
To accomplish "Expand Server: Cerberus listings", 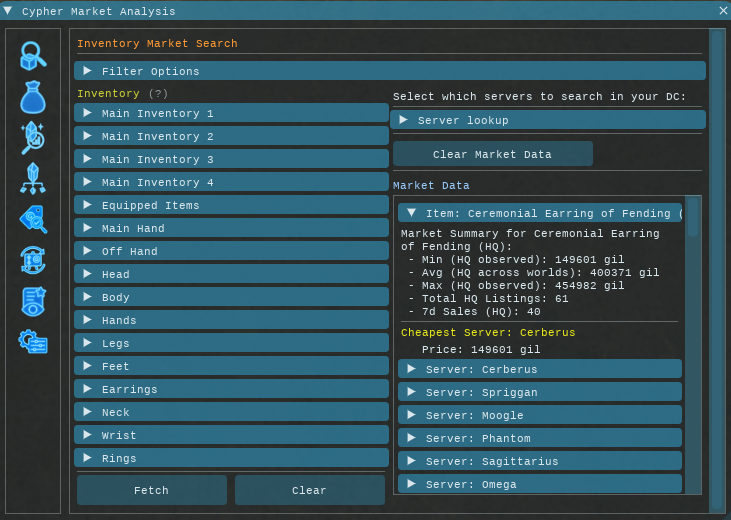I will pyautogui.click(x=539, y=369).
